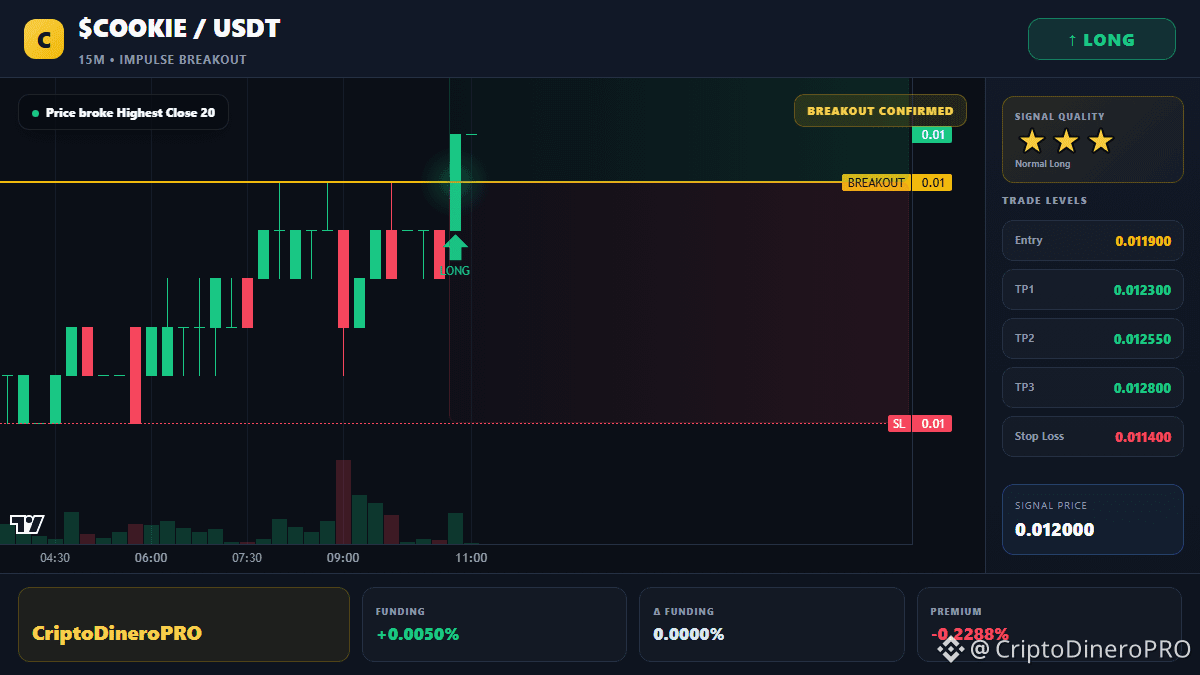Click the Price broke Highest Close 20 label
The image size is (1200, 675).
pos(123,113)
